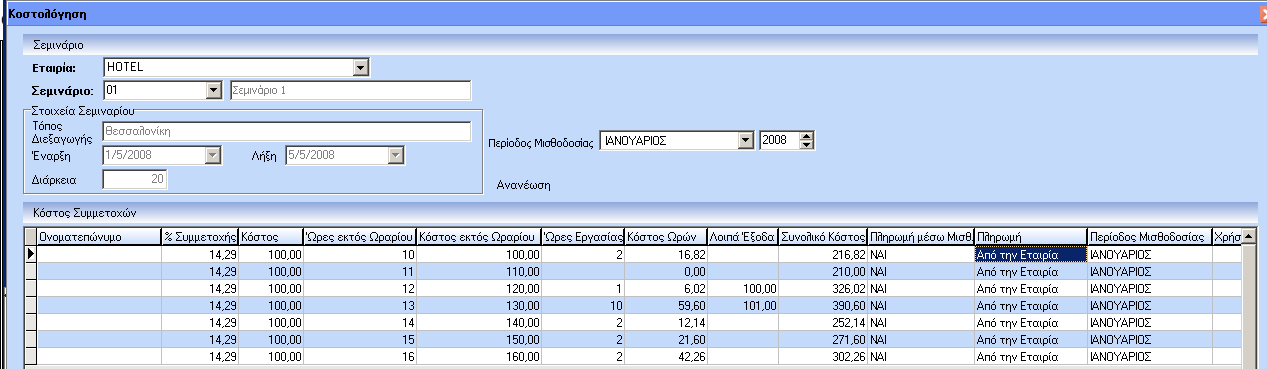Click the % Συμμετοχής column header

tap(200, 238)
